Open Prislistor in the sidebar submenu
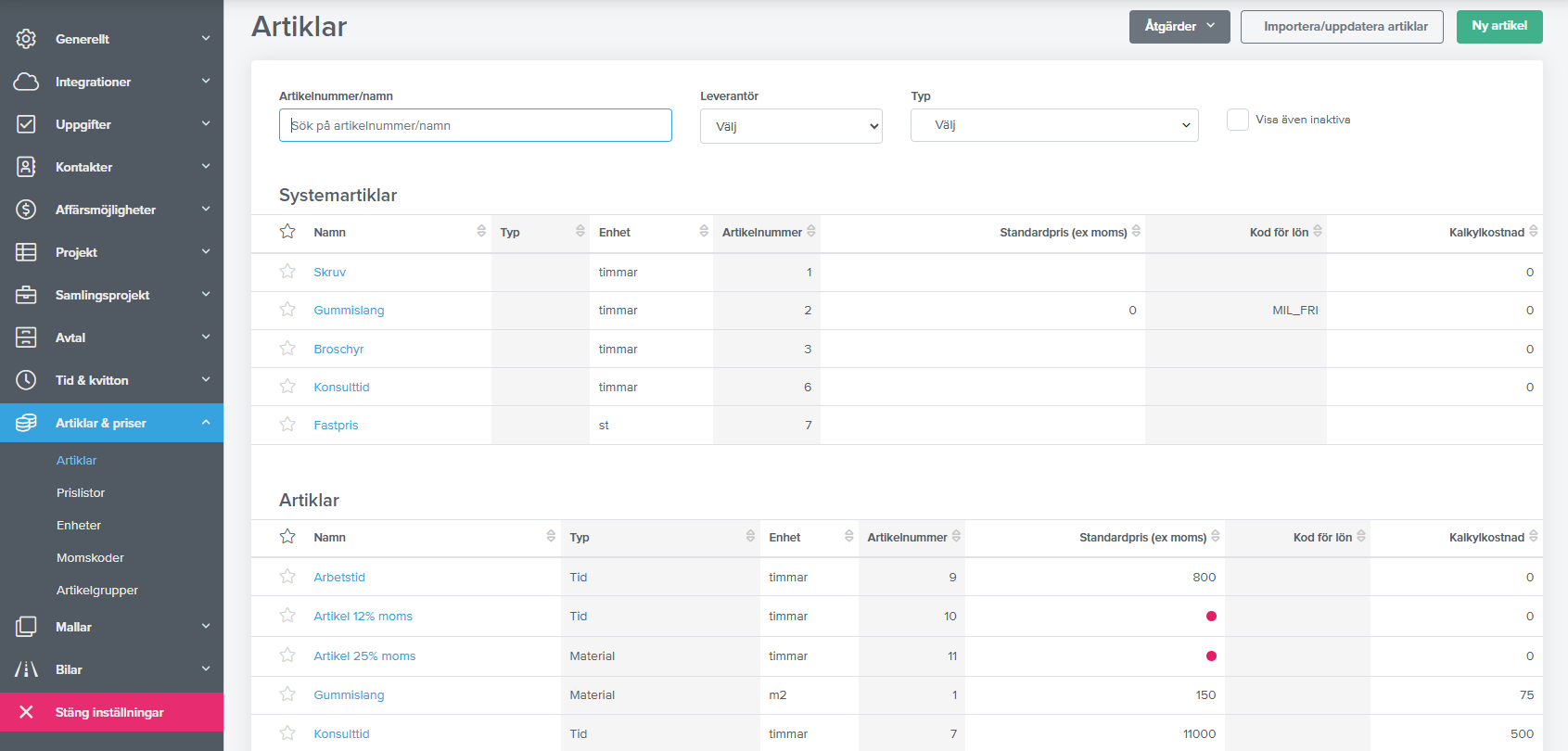Screen dimensions: 1568x751 (x=81, y=492)
